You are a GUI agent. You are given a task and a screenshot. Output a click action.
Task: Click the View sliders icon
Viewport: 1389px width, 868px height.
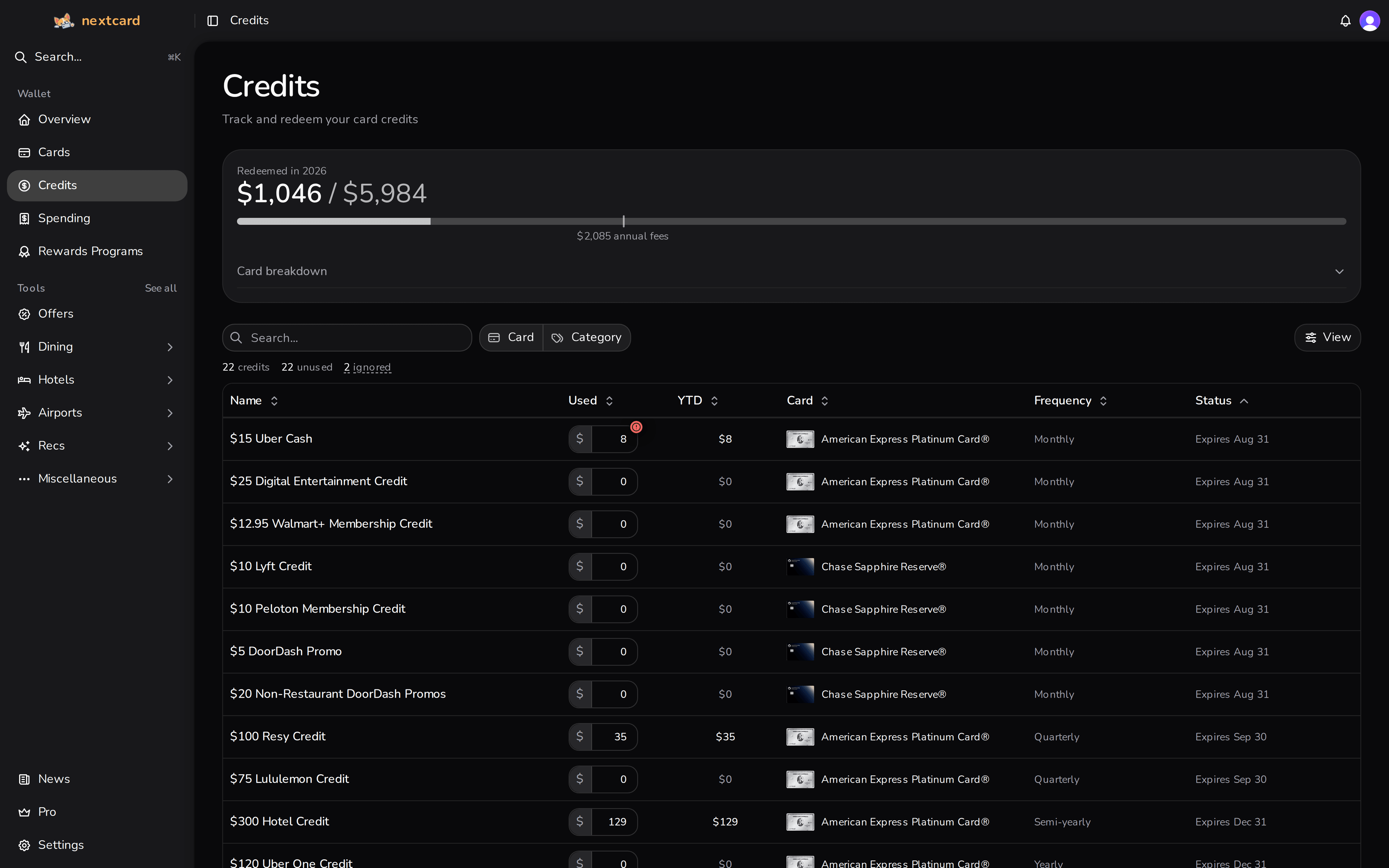(x=1311, y=337)
